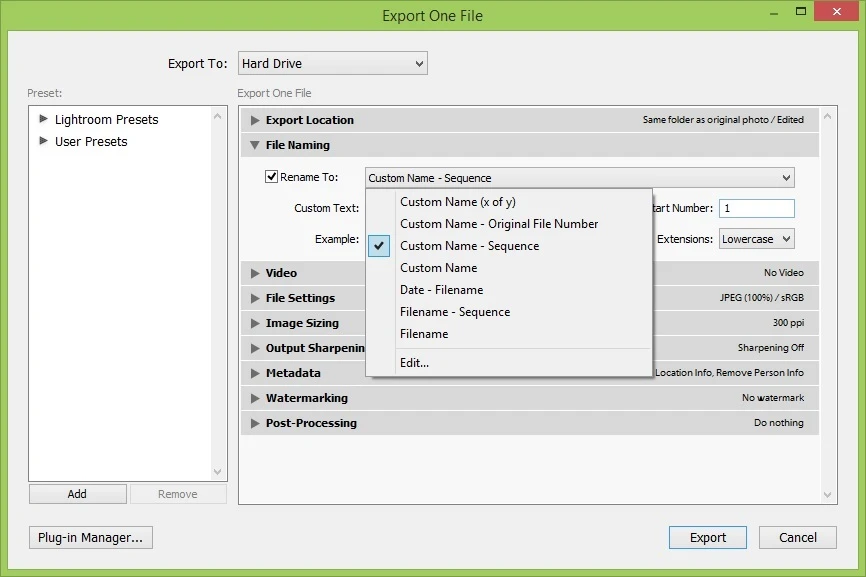The image size is (866, 577).
Task: Click preset list scroll down arrow
Action: click(x=218, y=472)
